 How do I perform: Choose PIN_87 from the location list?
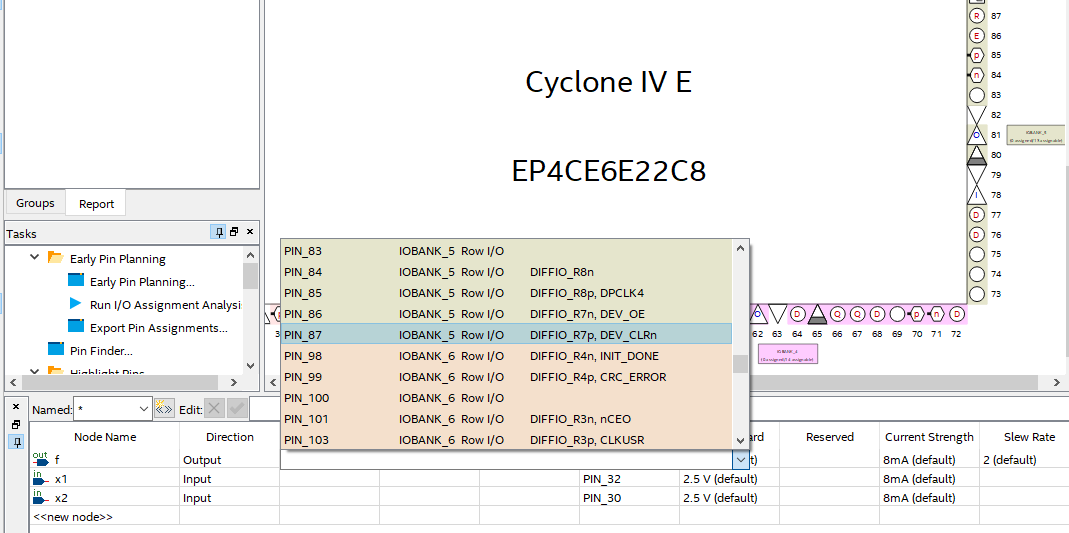[x=506, y=335]
